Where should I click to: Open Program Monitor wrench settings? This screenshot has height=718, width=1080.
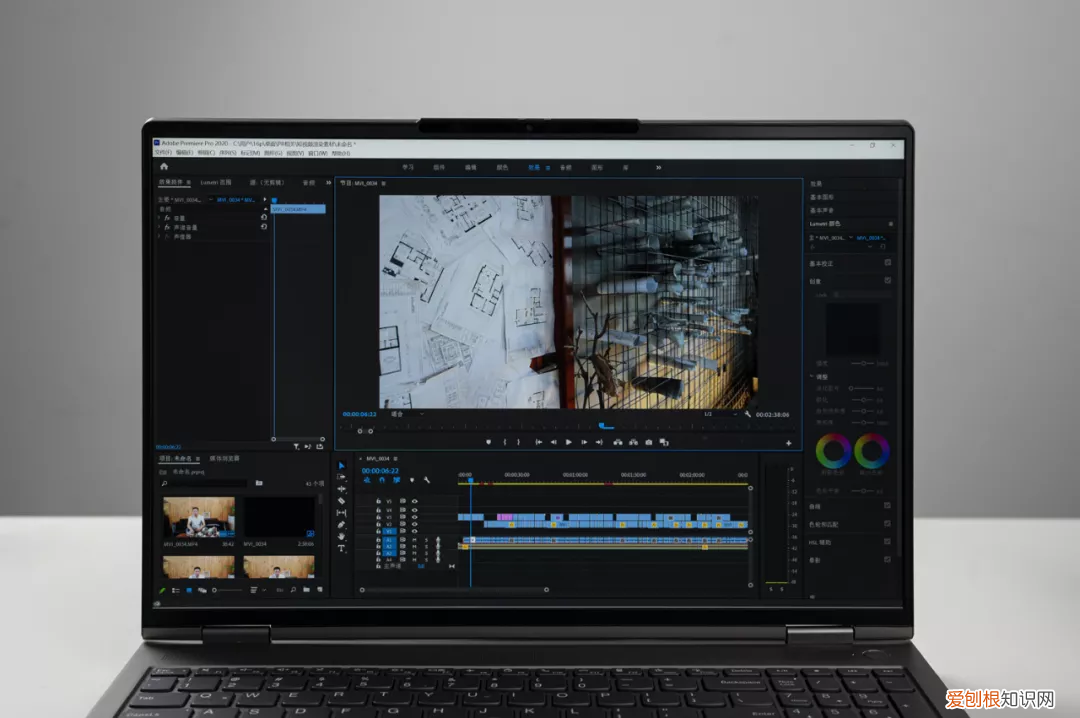click(x=748, y=414)
